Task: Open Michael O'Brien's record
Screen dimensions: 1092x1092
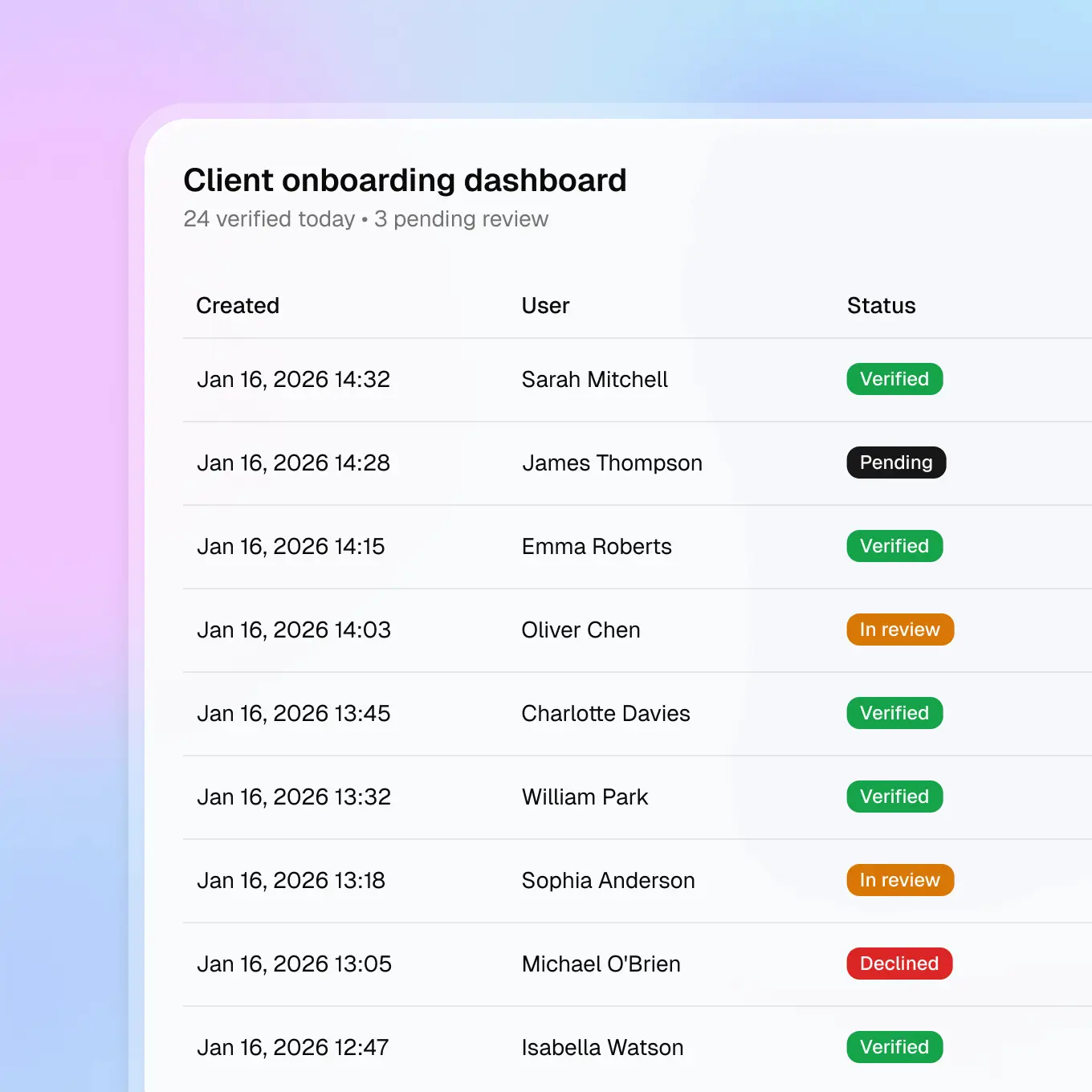Action: click(x=601, y=964)
